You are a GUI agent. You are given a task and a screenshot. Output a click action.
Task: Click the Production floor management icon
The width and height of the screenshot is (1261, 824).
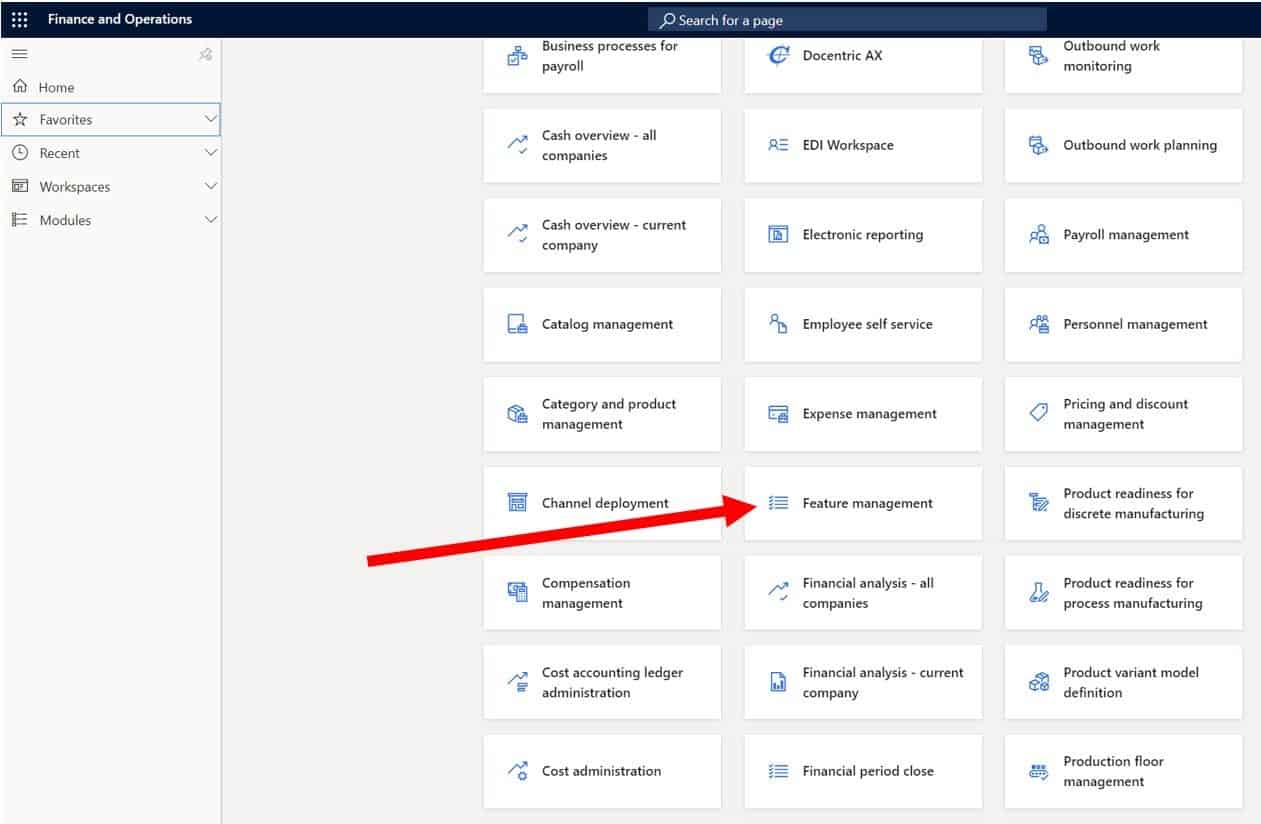(x=1039, y=771)
